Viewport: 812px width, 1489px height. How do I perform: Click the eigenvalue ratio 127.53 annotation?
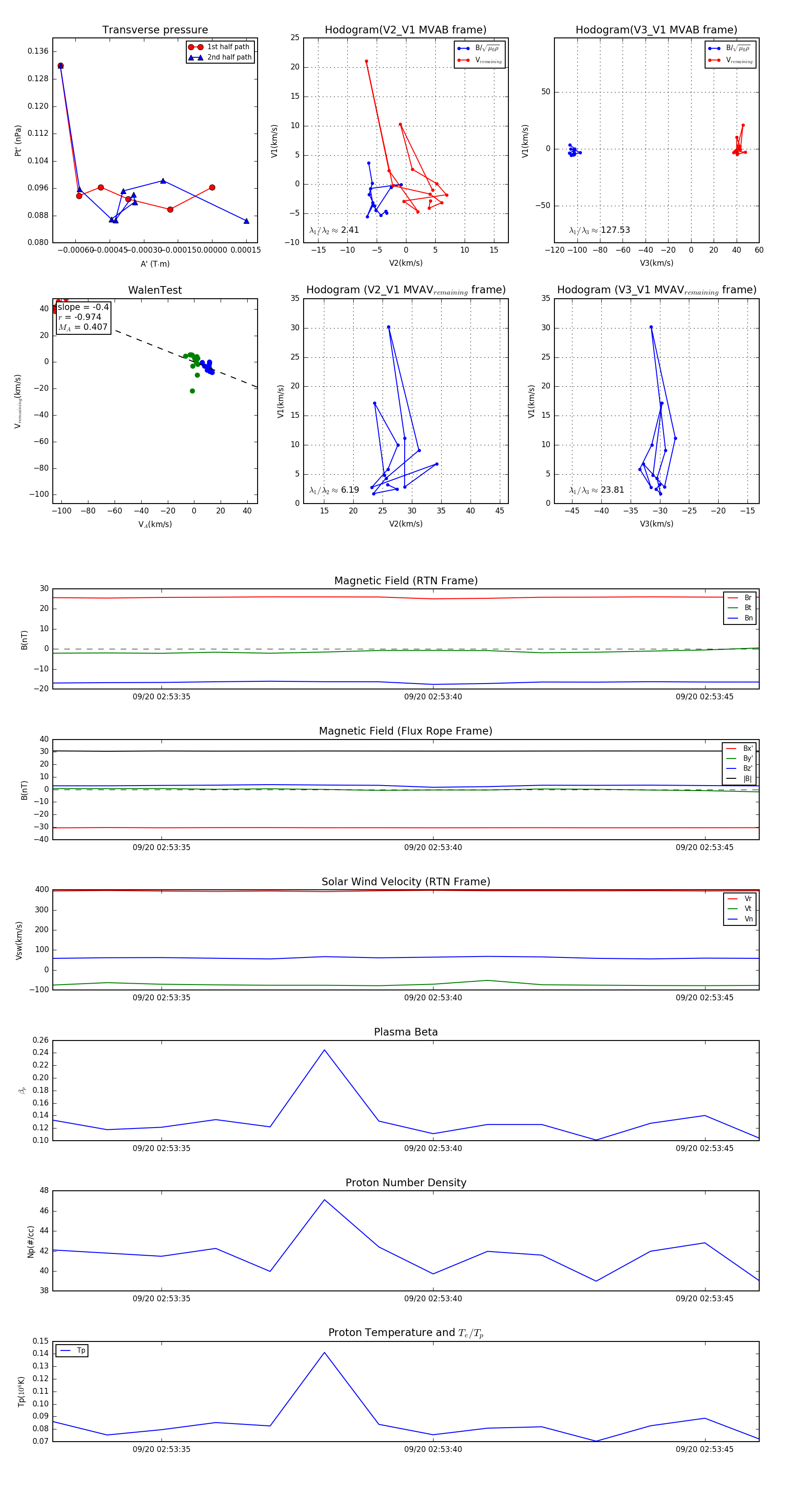600,230
